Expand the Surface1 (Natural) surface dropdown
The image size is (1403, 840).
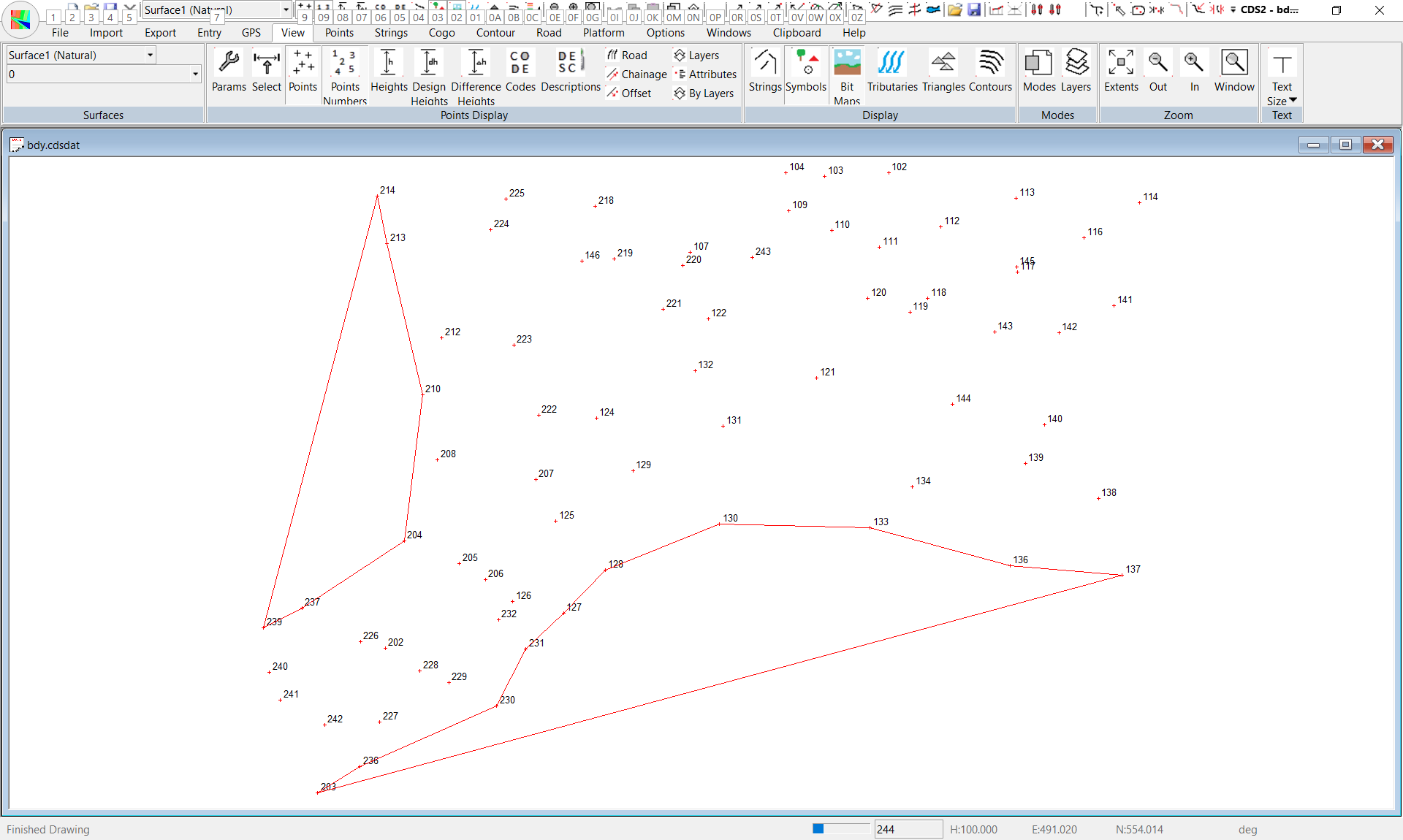tap(150, 55)
